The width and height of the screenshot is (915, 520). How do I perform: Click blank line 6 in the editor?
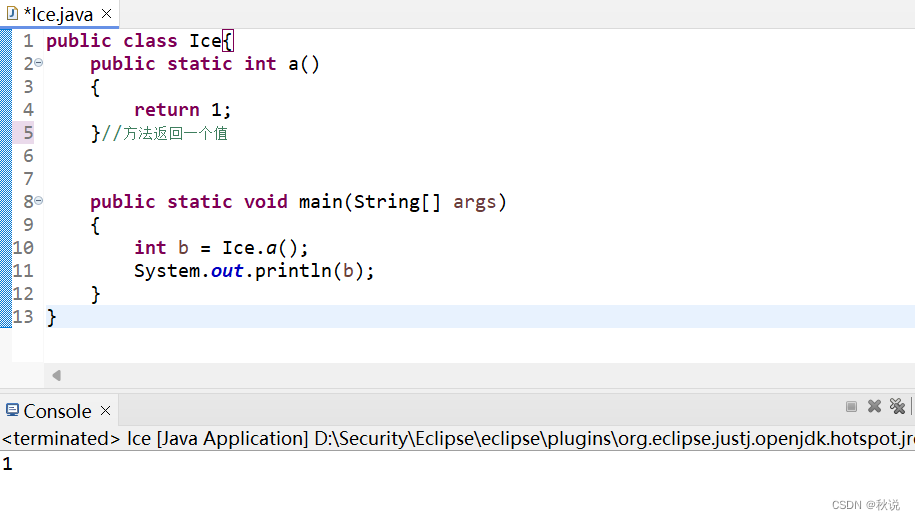[479, 156]
